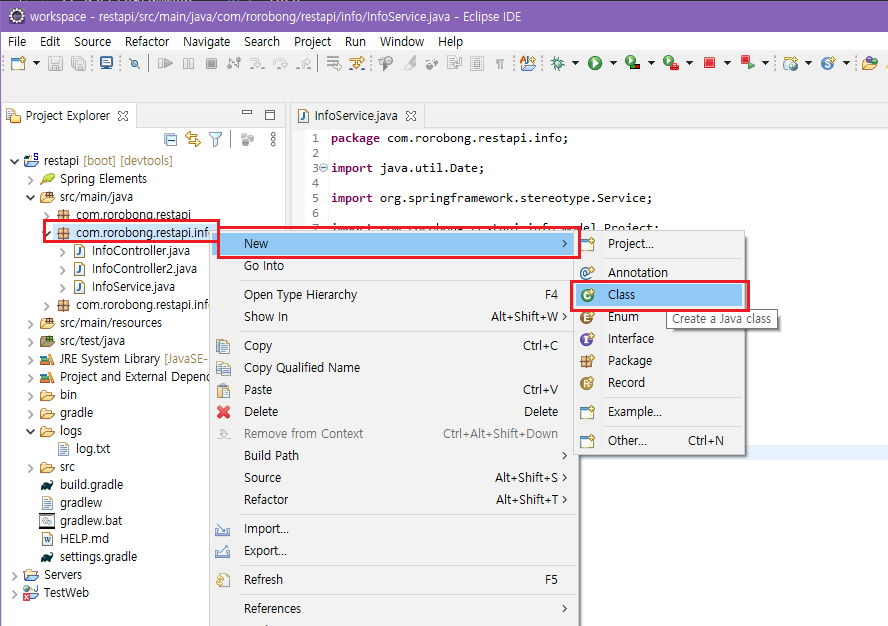
Task: Click the Step Return icon
Action: point(304,63)
